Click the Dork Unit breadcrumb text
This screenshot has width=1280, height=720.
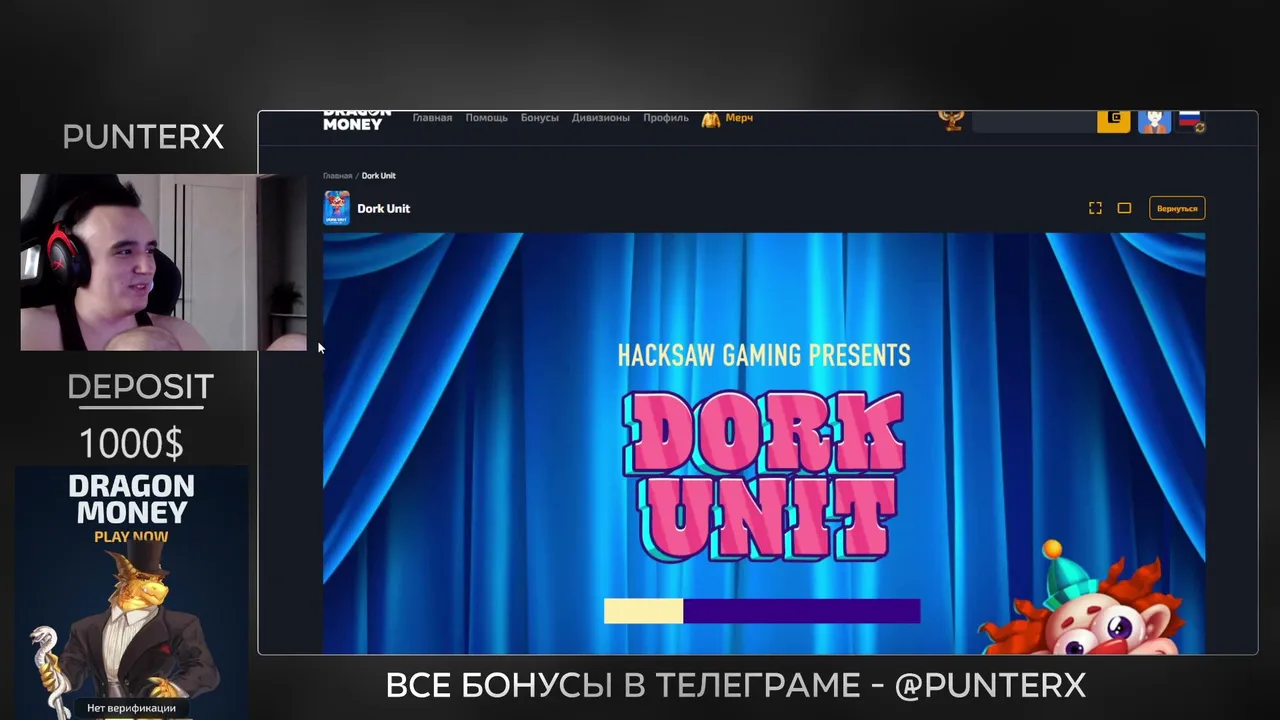[379, 176]
